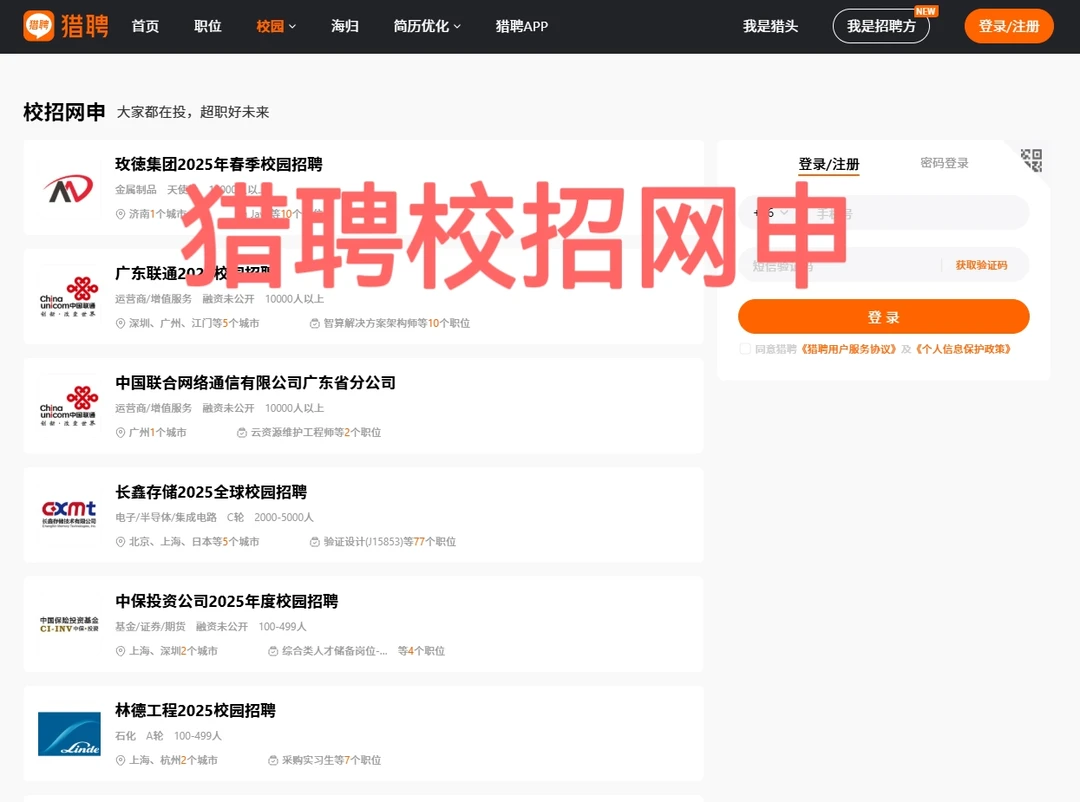Click location icon beside 上海、深圳2个城市
Viewport: 1080px width, 802px height.
(120, 651)
